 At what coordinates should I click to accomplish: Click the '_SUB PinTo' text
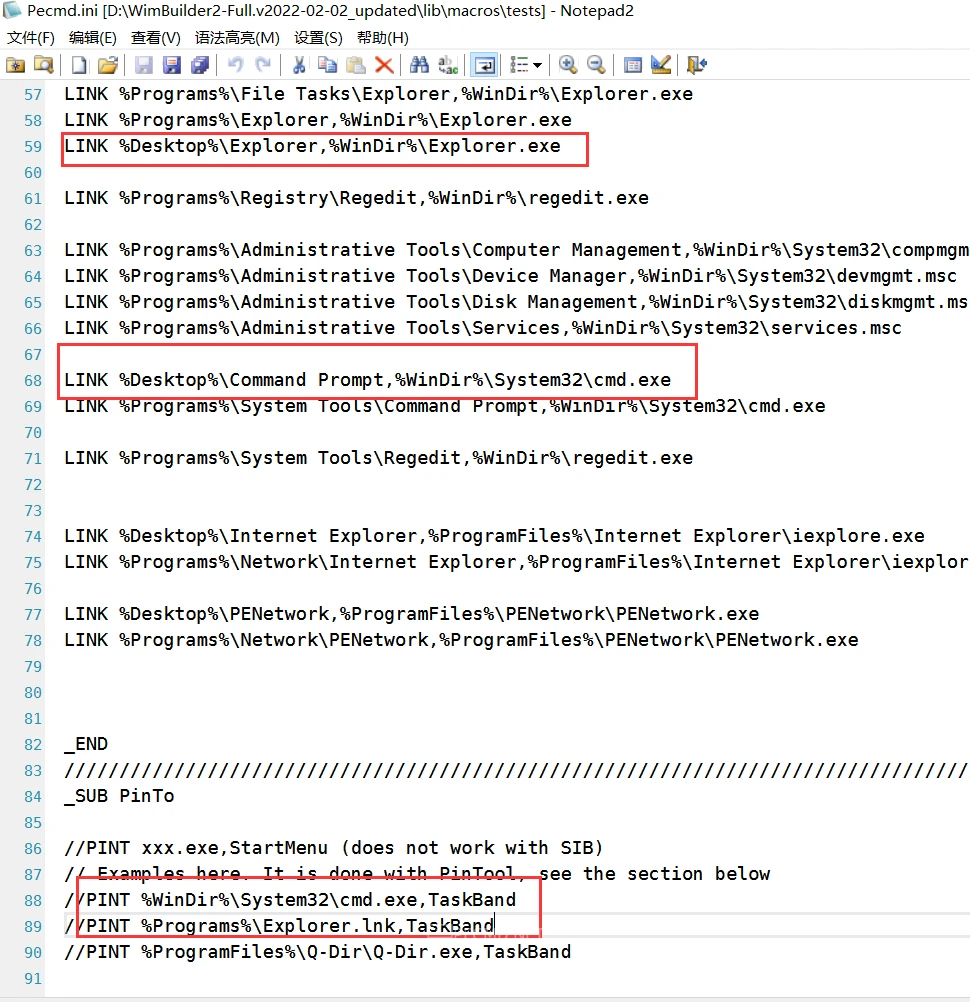(119, 796)
